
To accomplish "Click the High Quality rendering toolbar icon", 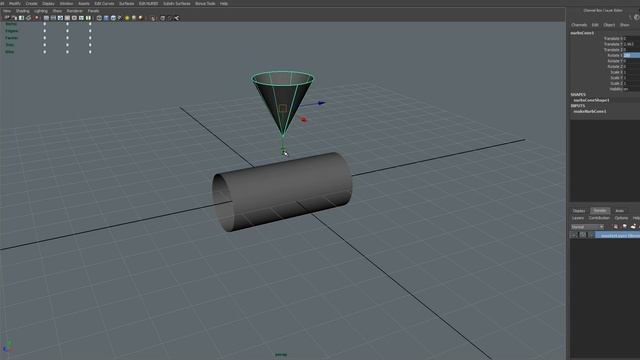I will 140,18.
